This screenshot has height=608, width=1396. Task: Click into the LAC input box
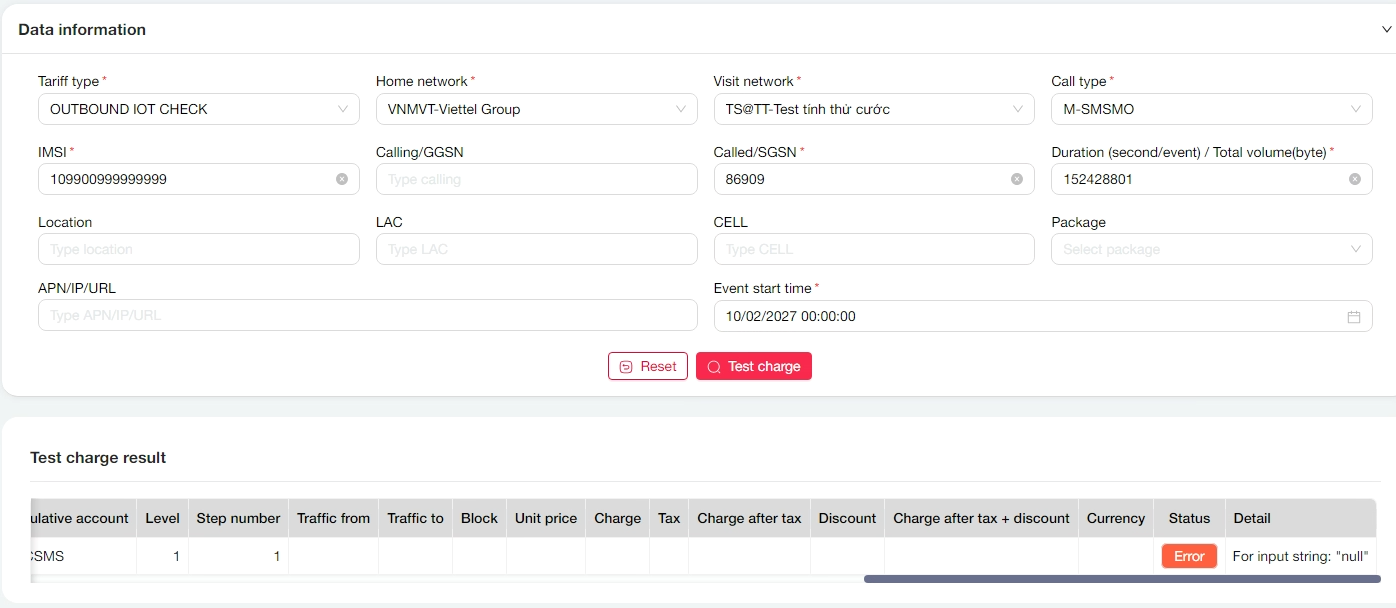tap(536, 249)
